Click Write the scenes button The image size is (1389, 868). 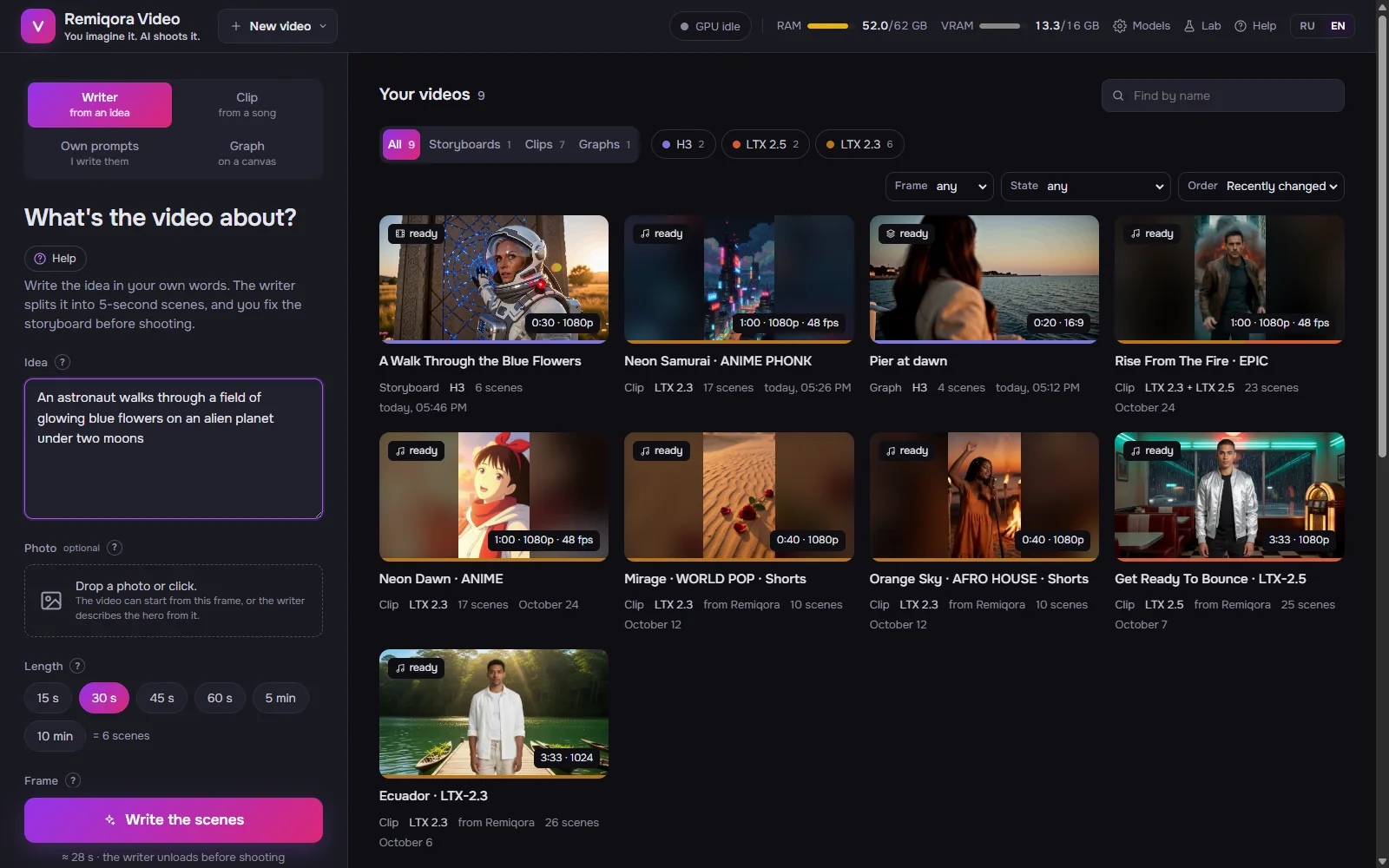[x=174, y=820]
